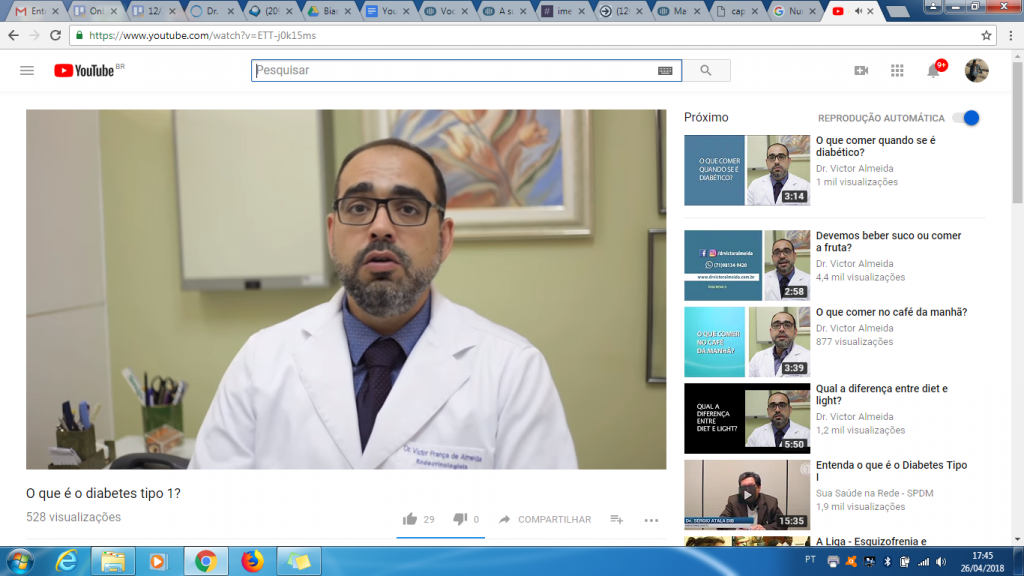
Task: Click inside the Pesquisar search field
Action: tap(450, 70)
